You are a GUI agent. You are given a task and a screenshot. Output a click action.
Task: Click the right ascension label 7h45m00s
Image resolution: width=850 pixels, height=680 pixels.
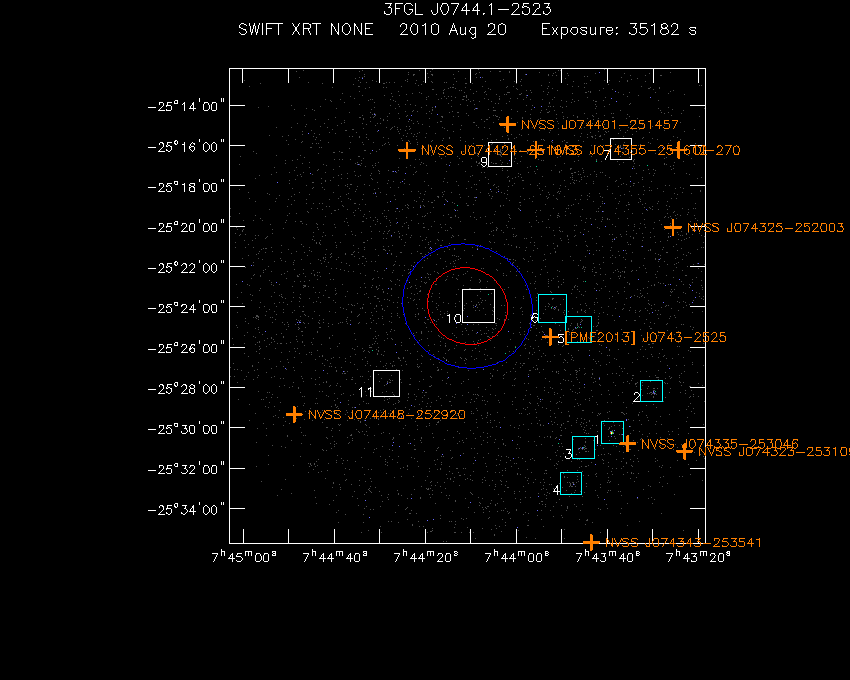pos(244,556)
